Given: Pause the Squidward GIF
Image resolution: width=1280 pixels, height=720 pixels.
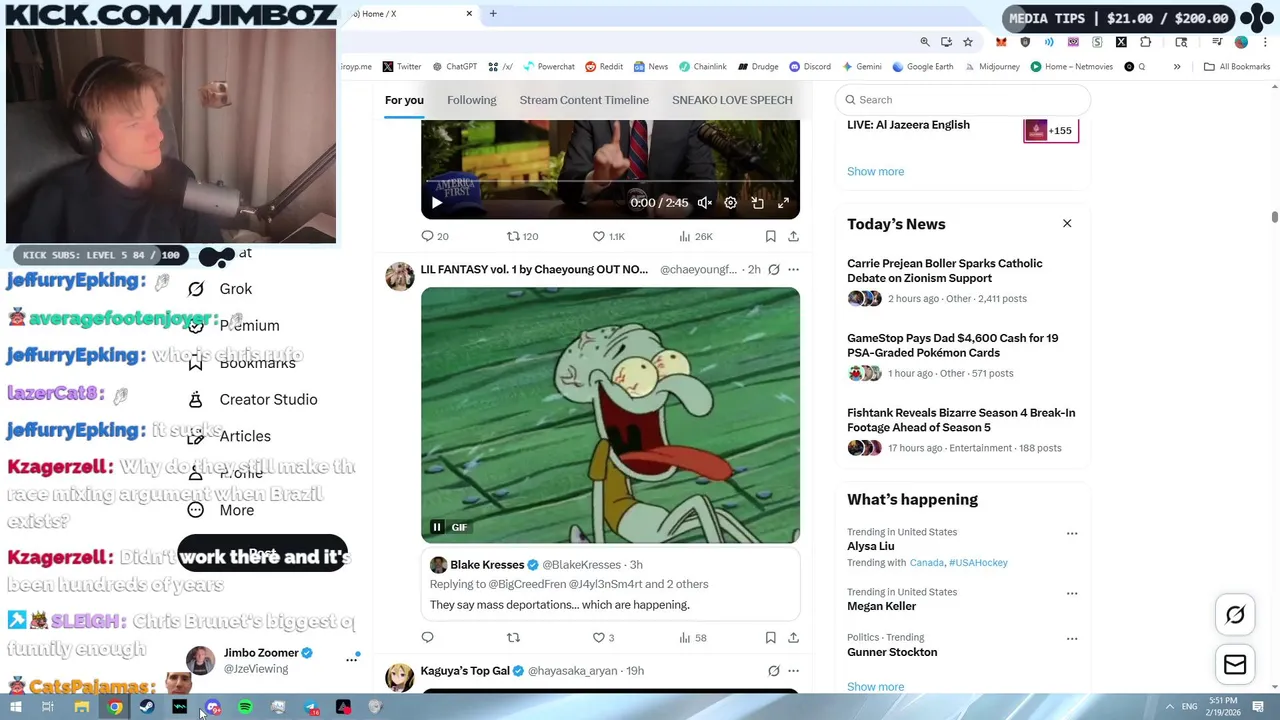Looking at the screenshot, I should [437, 527].
